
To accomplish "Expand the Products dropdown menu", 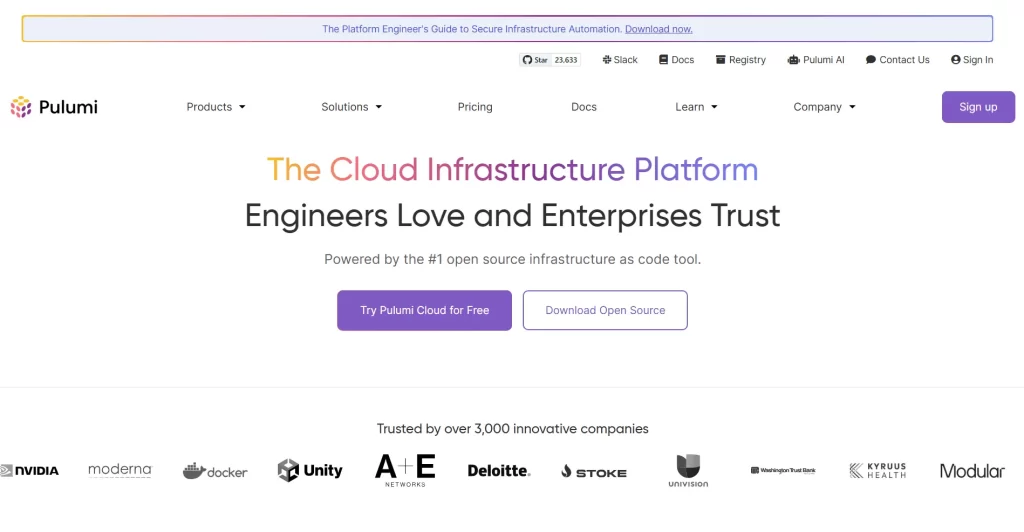I will [x=216, y=106].
